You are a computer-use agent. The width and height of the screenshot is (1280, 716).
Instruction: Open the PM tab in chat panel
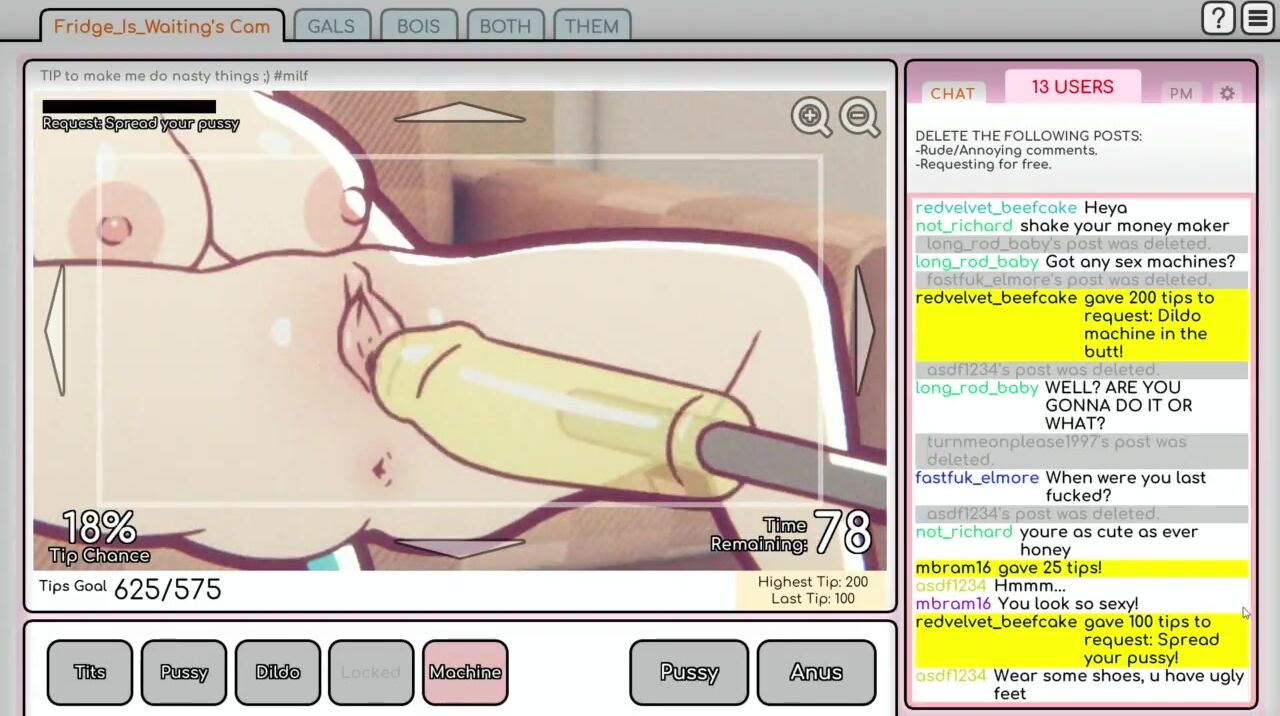[x=1181, y=93]
